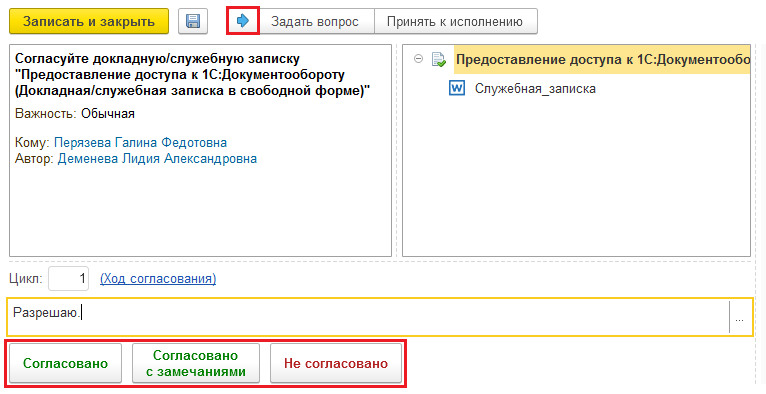
Task: Select the Предоставление доступа к 1С:Документообороту row
Action: 602,60
